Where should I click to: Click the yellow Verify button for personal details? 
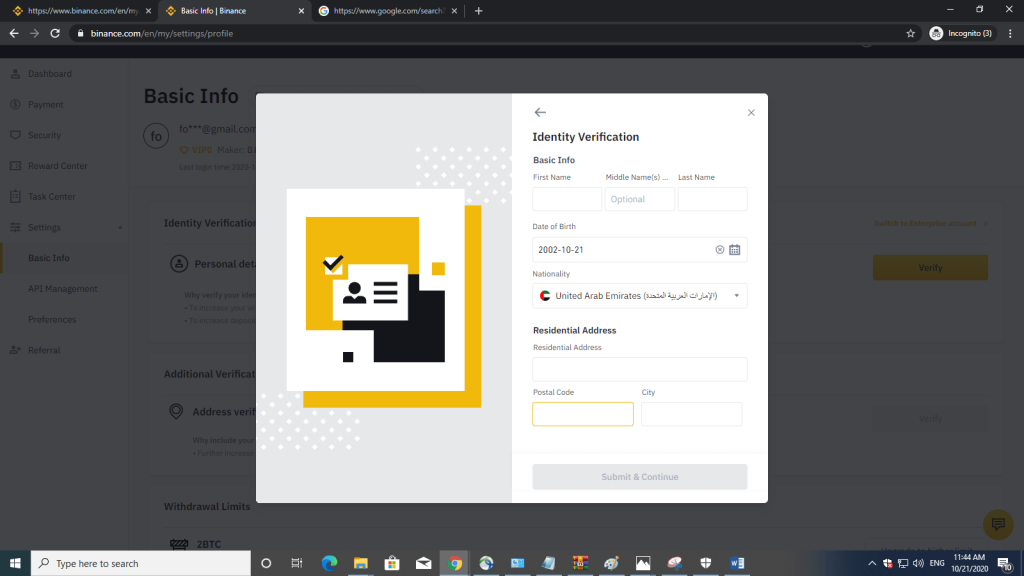930,268
